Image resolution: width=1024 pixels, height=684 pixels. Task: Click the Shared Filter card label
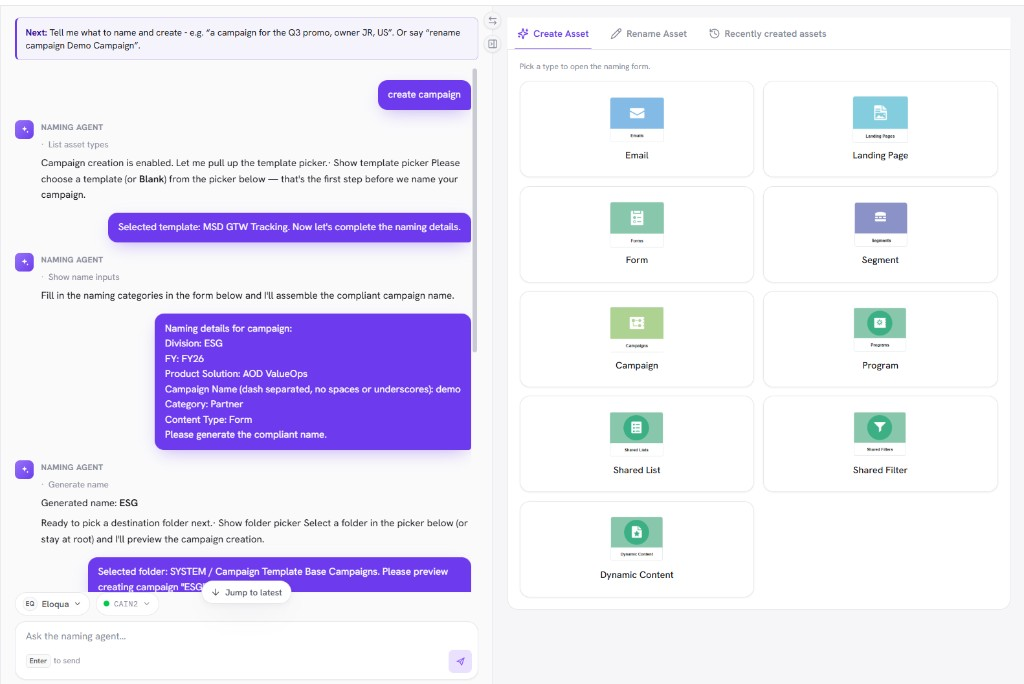point(880,470)
